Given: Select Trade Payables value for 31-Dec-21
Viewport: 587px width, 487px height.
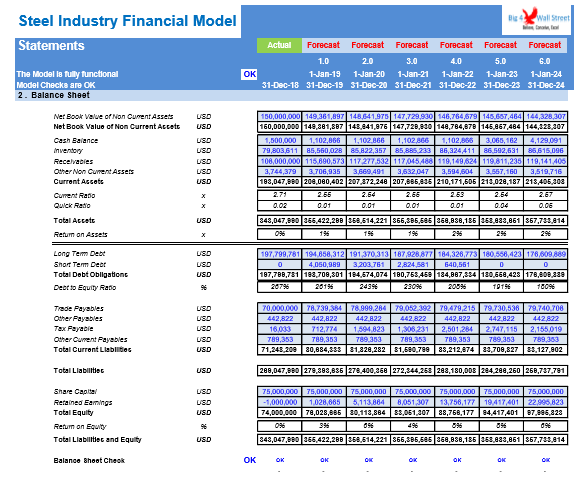Looking at the screenshot, I should click(x=413, y=308).
